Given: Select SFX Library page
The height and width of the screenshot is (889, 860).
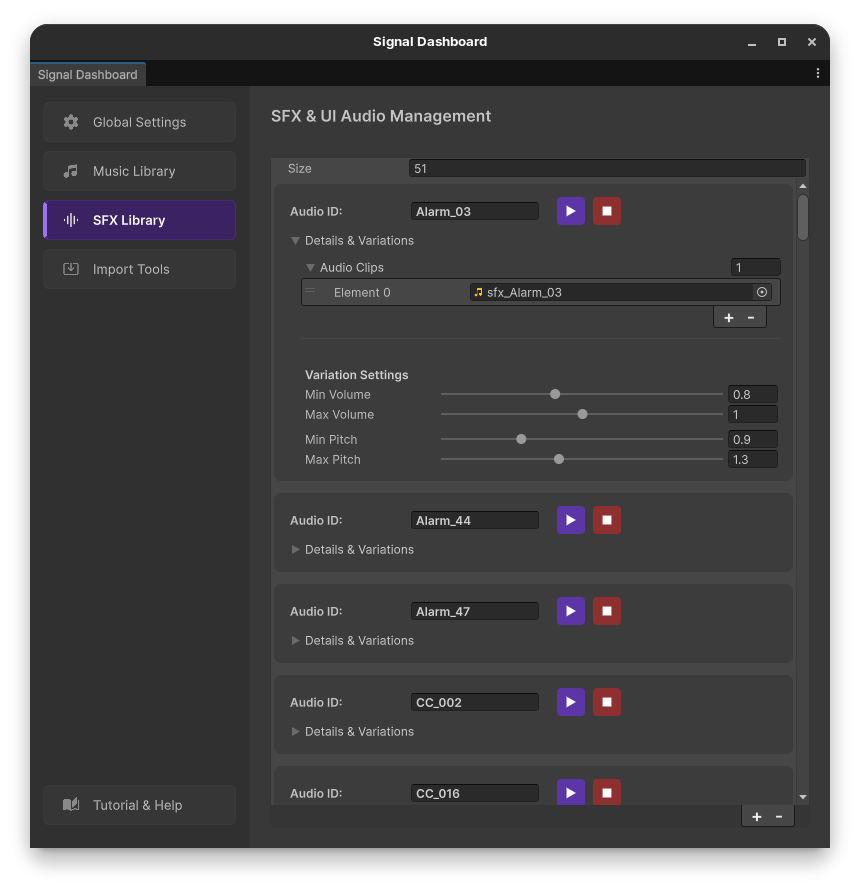Looking at the screenshot, I should (139, 220).
